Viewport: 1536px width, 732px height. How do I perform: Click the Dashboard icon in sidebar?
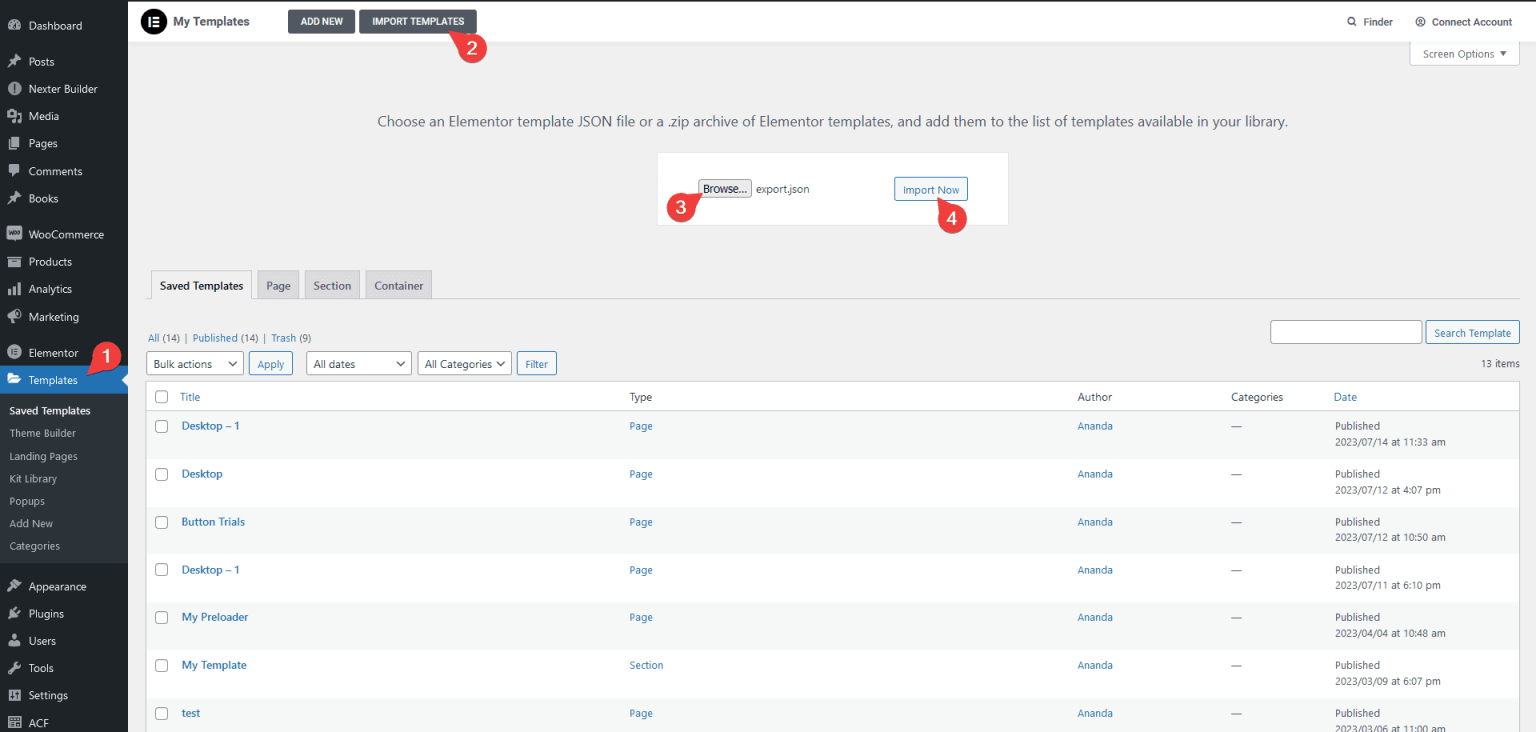[x=17, y=25]
